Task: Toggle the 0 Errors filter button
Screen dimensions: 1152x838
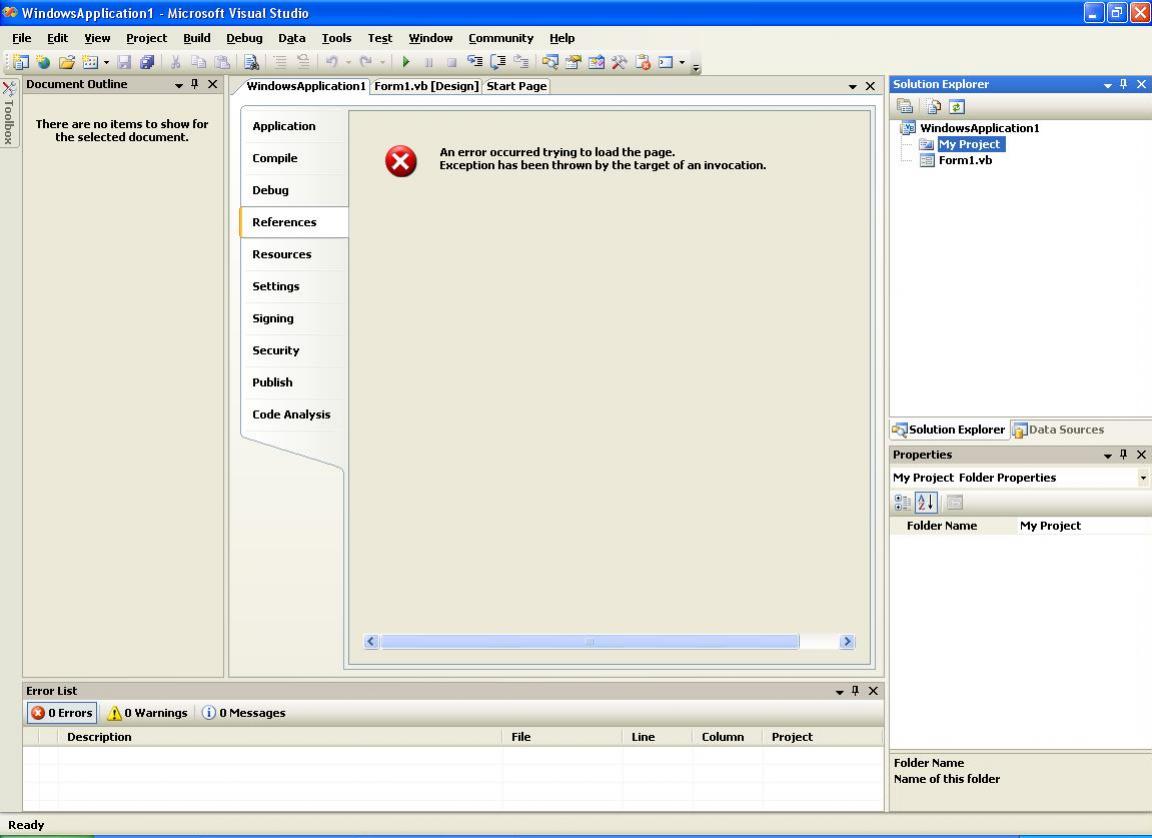Action: [62, 712]
